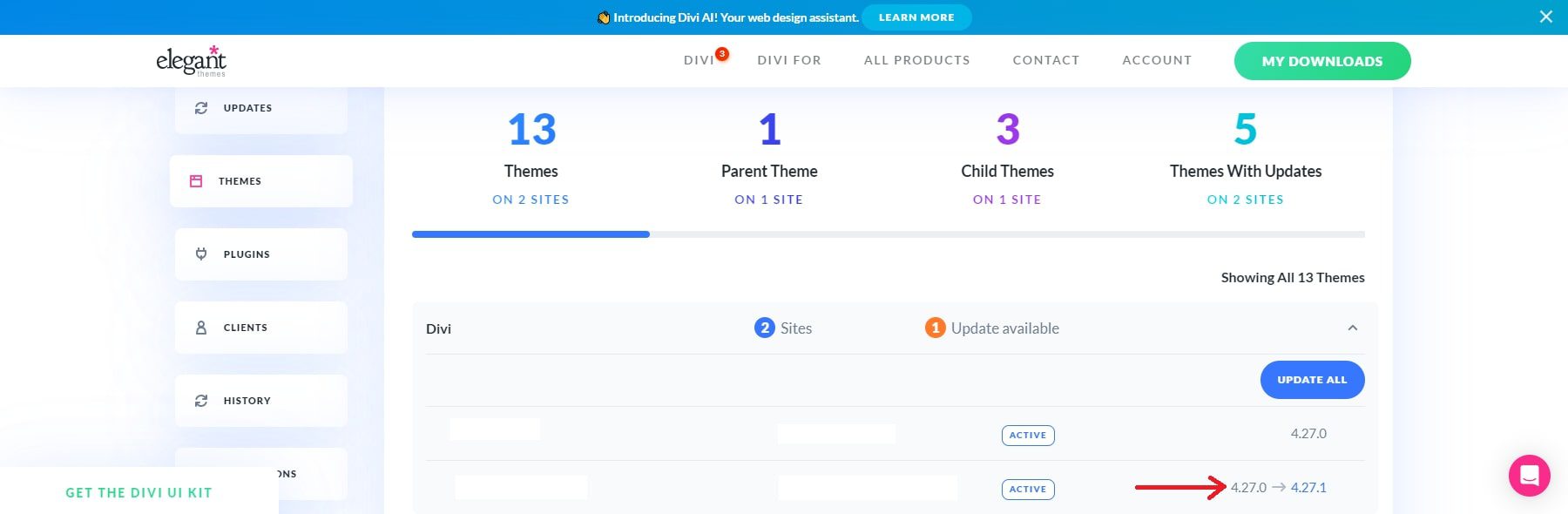The width and height of the screenshot is (1568, 514).
Task: Click the Learn More banner button
Action: click(916, 17)
